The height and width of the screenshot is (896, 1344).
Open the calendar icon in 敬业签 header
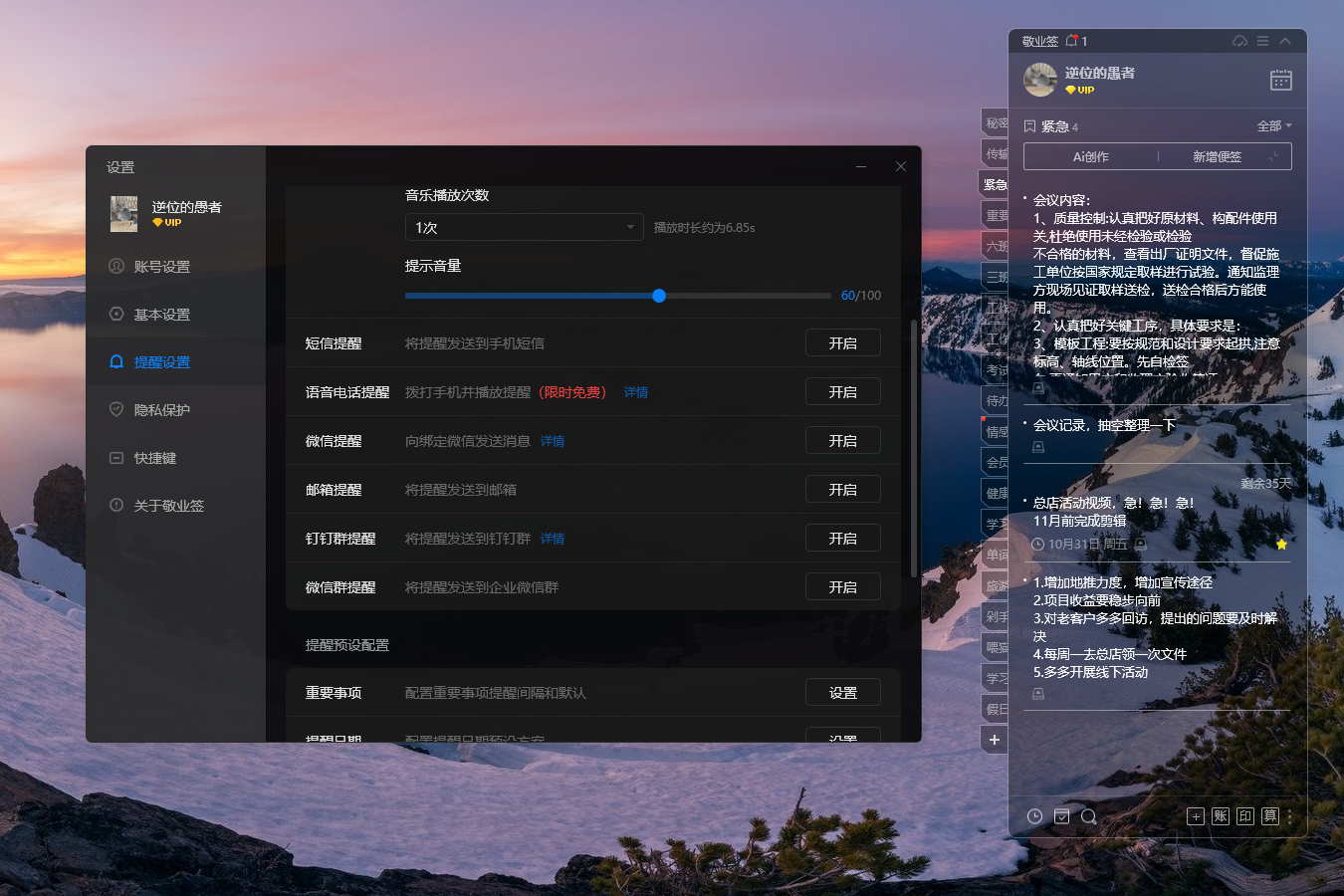1281,81
